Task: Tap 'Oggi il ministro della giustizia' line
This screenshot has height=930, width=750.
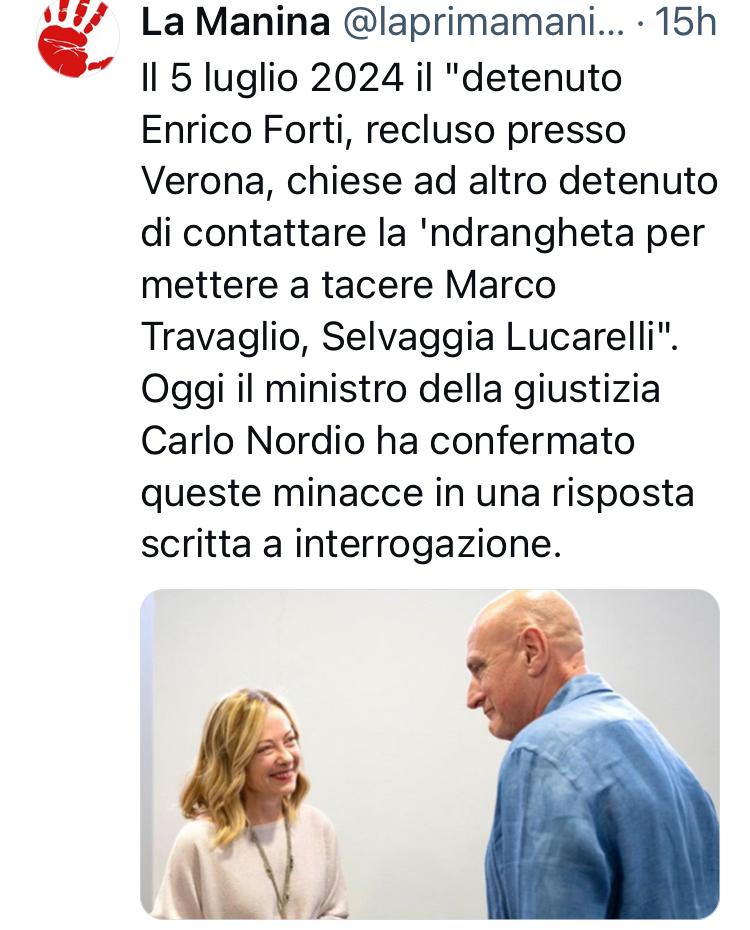Action: tap(401, 390)
